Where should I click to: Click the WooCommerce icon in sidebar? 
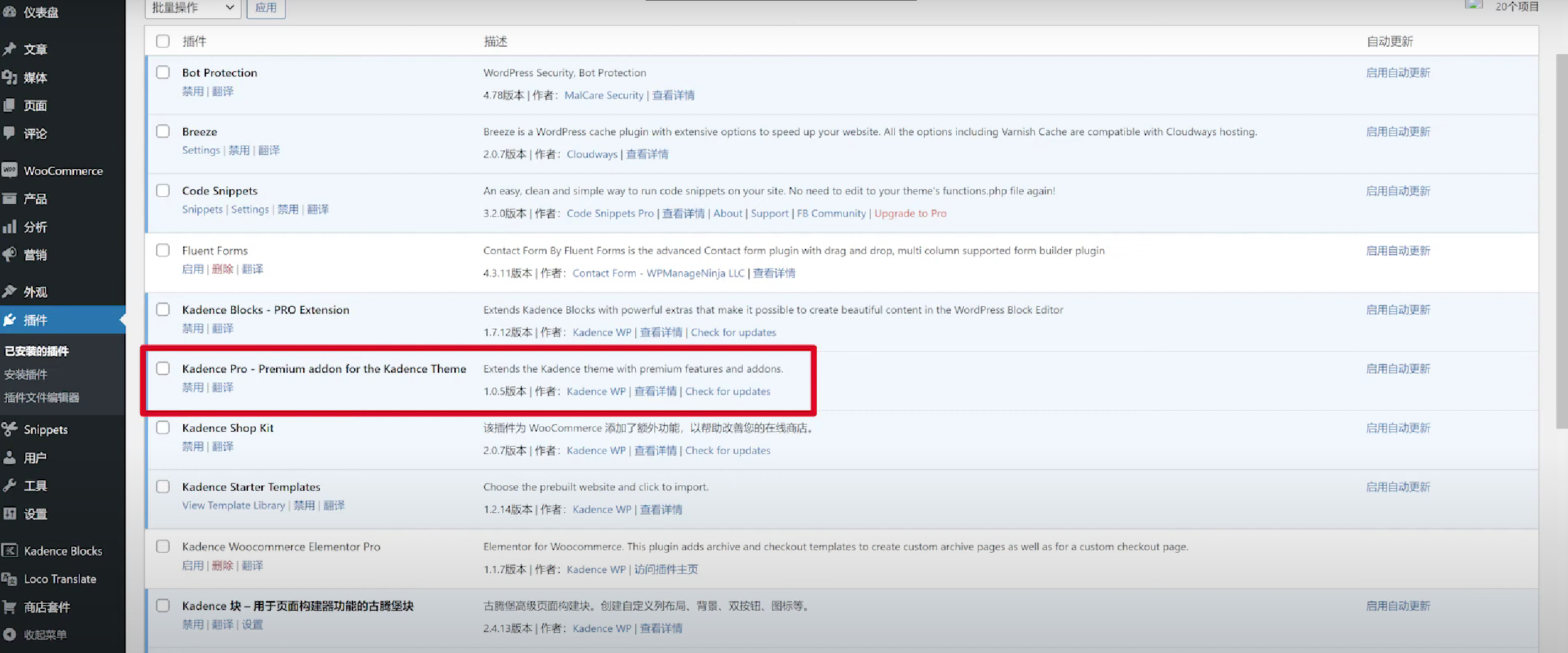coord(10,170)
